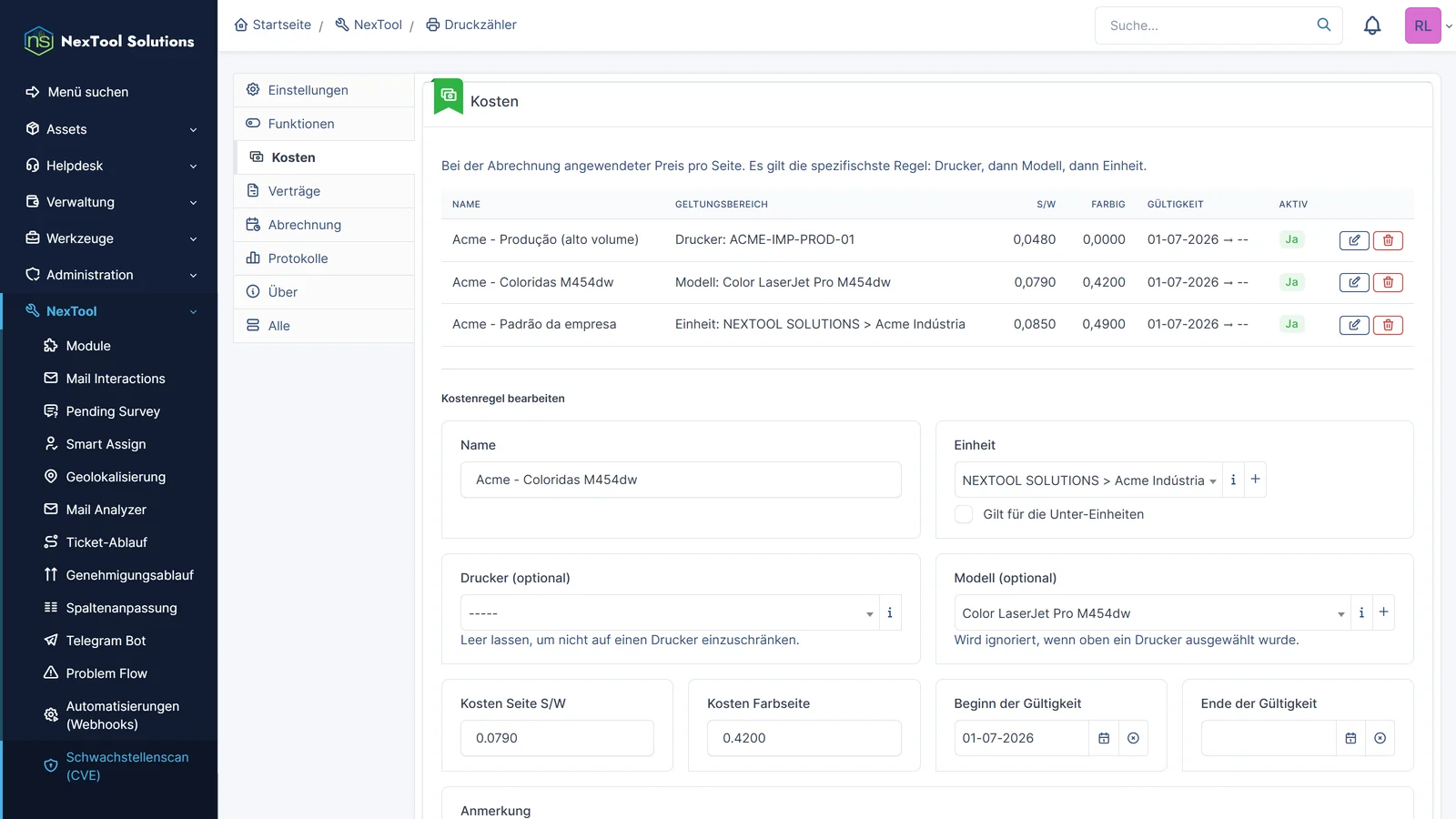Image resolution: width=1456 pixels, height=819 pixels.
Task: Edit the Acme - Produção (alto volume) rule
Action: 1354,240
